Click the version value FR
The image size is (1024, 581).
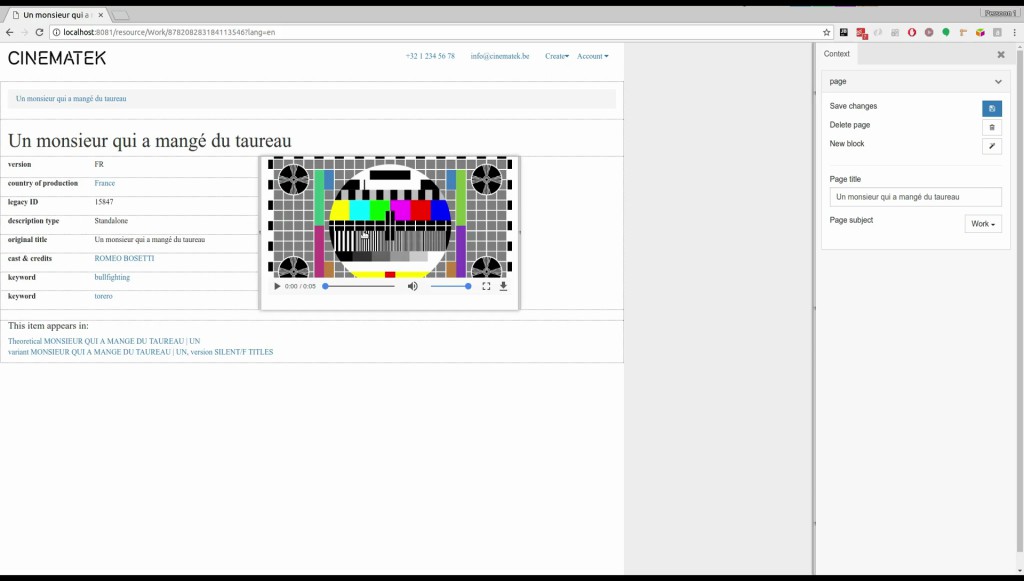click(x=99, y=165)
